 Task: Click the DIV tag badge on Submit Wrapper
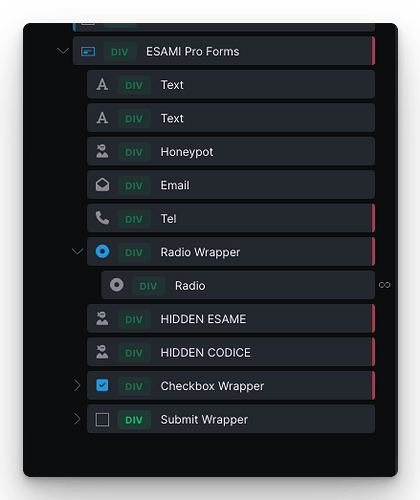tap(134, 420)
